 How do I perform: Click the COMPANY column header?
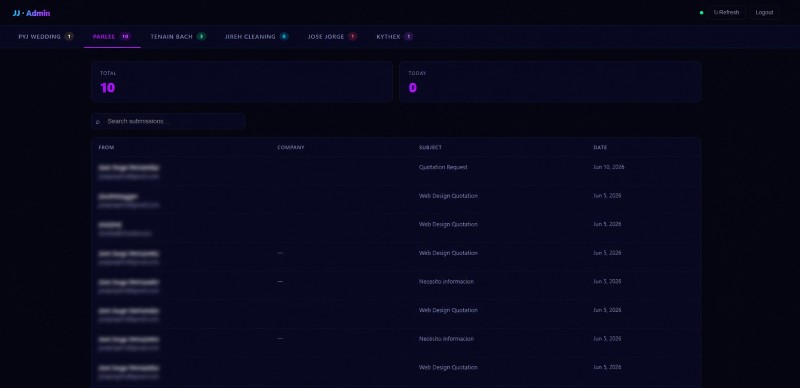(x=291, y=148)
